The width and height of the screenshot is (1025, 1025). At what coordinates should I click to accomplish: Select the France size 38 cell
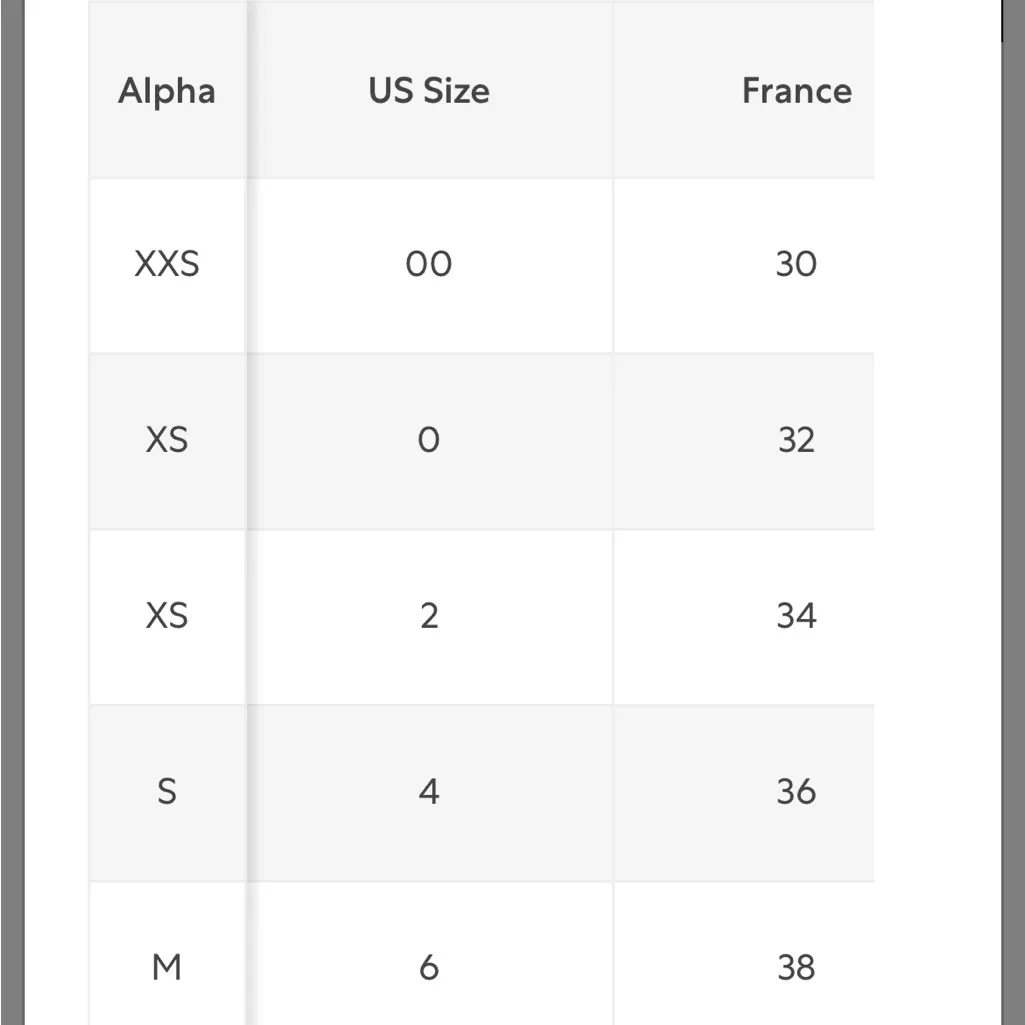(x=796, y=967)
